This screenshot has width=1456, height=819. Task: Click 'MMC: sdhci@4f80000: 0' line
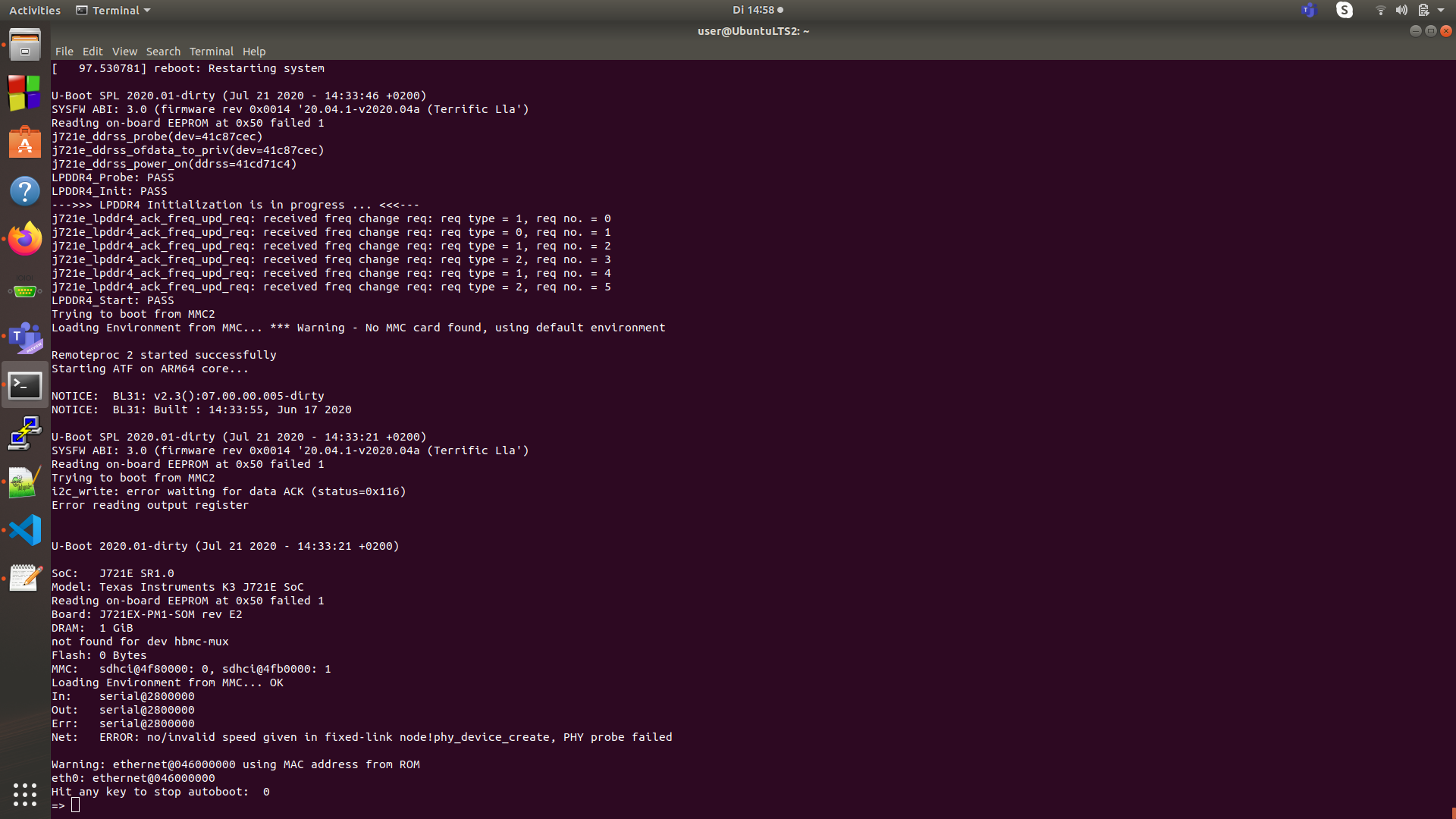coord(191,669)
